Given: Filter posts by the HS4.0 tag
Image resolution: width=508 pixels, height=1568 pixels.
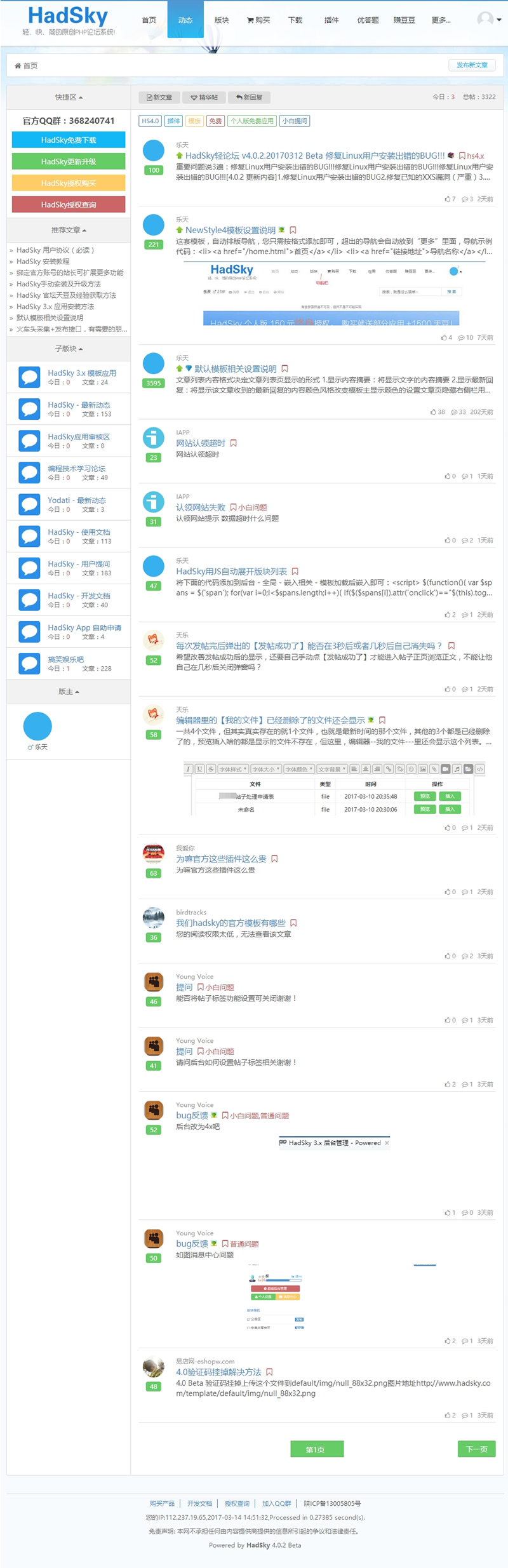Looking at the screenshot, I should (150, 121).
